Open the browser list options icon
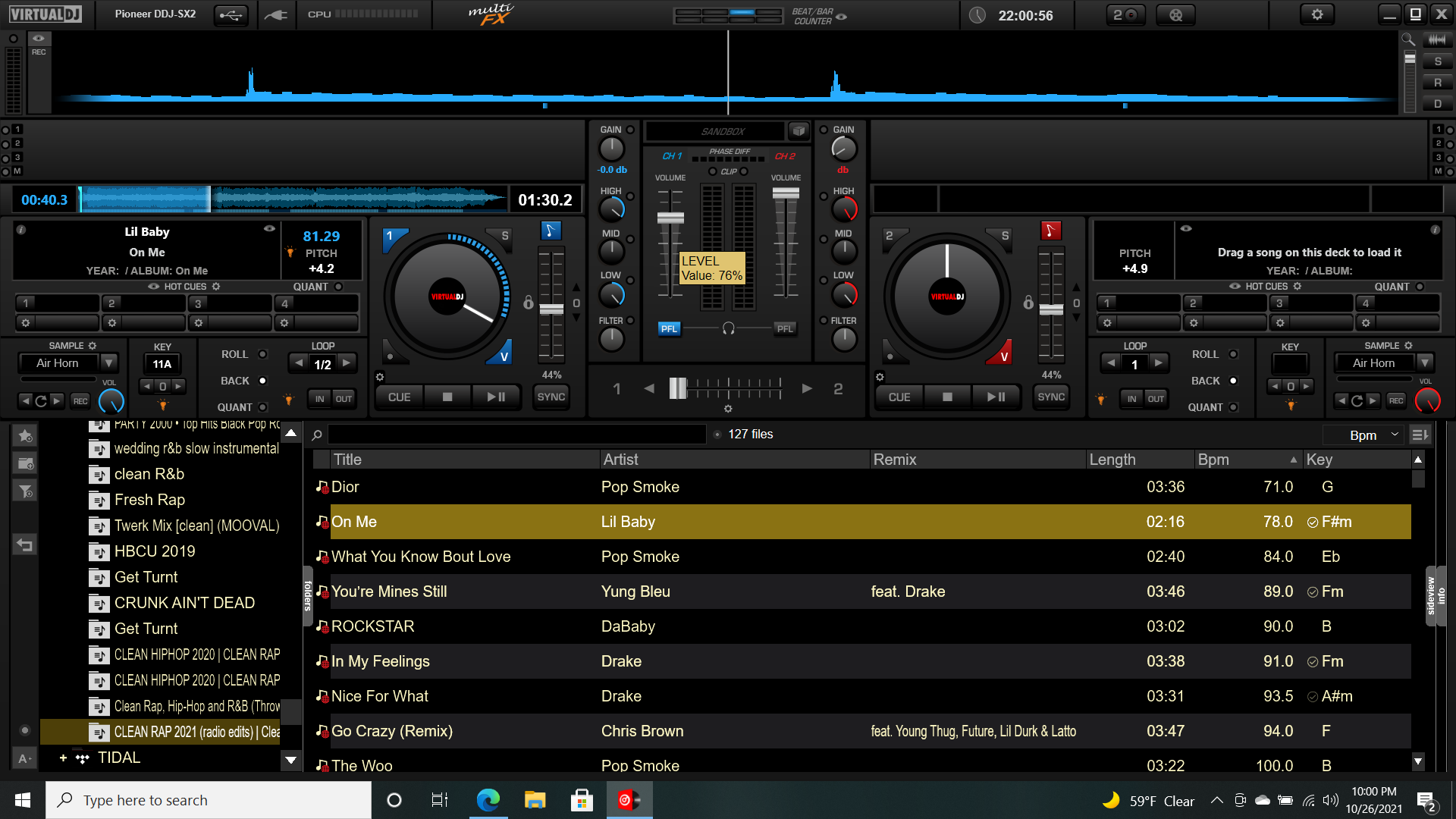1456x819 pixels. 1420,435
